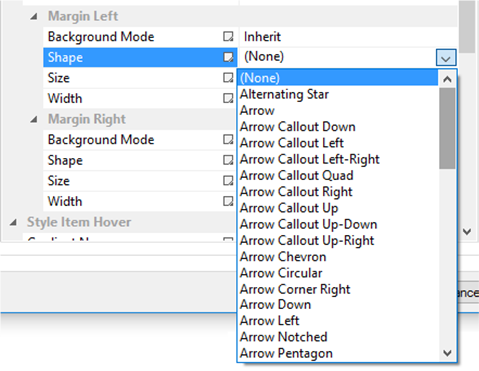The height and width of the screenshot is (371, 479).
Task: Collapse the Margin Right group
Action: click(34, 119)
